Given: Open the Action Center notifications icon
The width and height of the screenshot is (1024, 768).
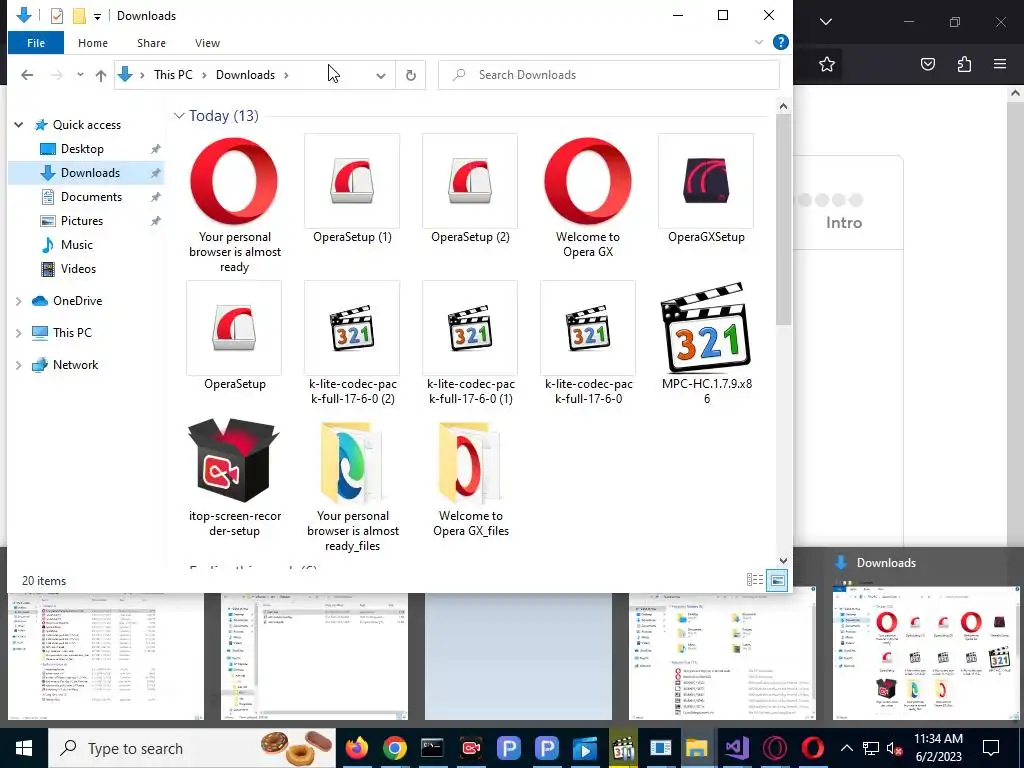Looking at the screenshot, I should pos(991,748).
